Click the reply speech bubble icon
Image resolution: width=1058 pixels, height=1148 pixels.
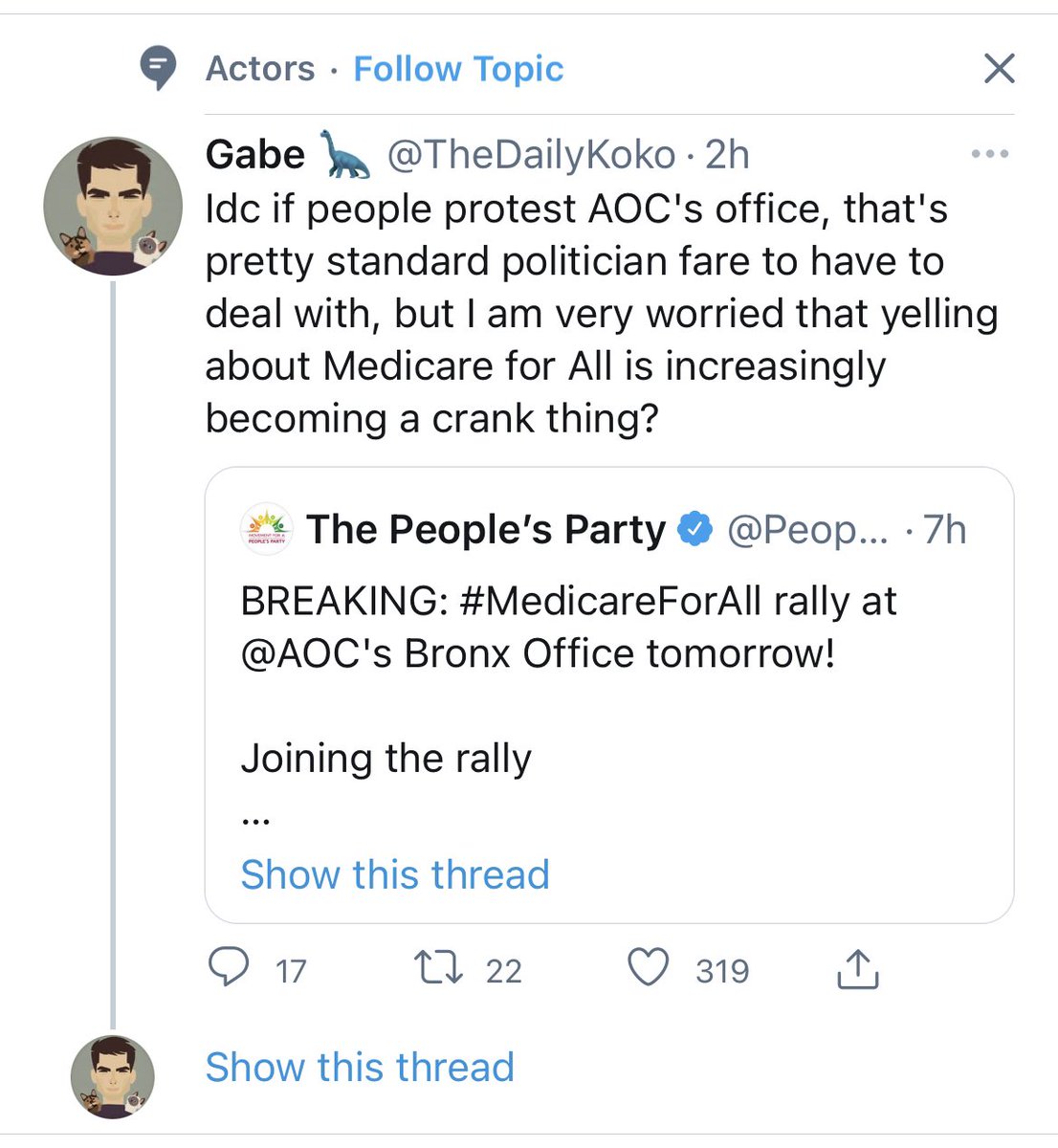229,968
